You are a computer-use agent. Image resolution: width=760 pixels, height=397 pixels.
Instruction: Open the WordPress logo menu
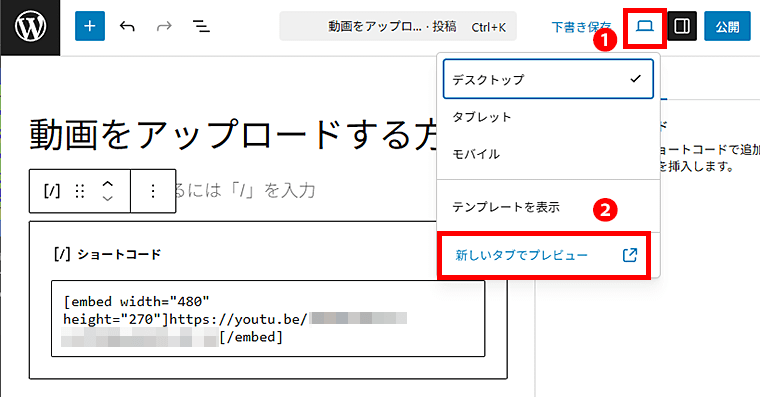pyautogui.click(x=30, y=27)
